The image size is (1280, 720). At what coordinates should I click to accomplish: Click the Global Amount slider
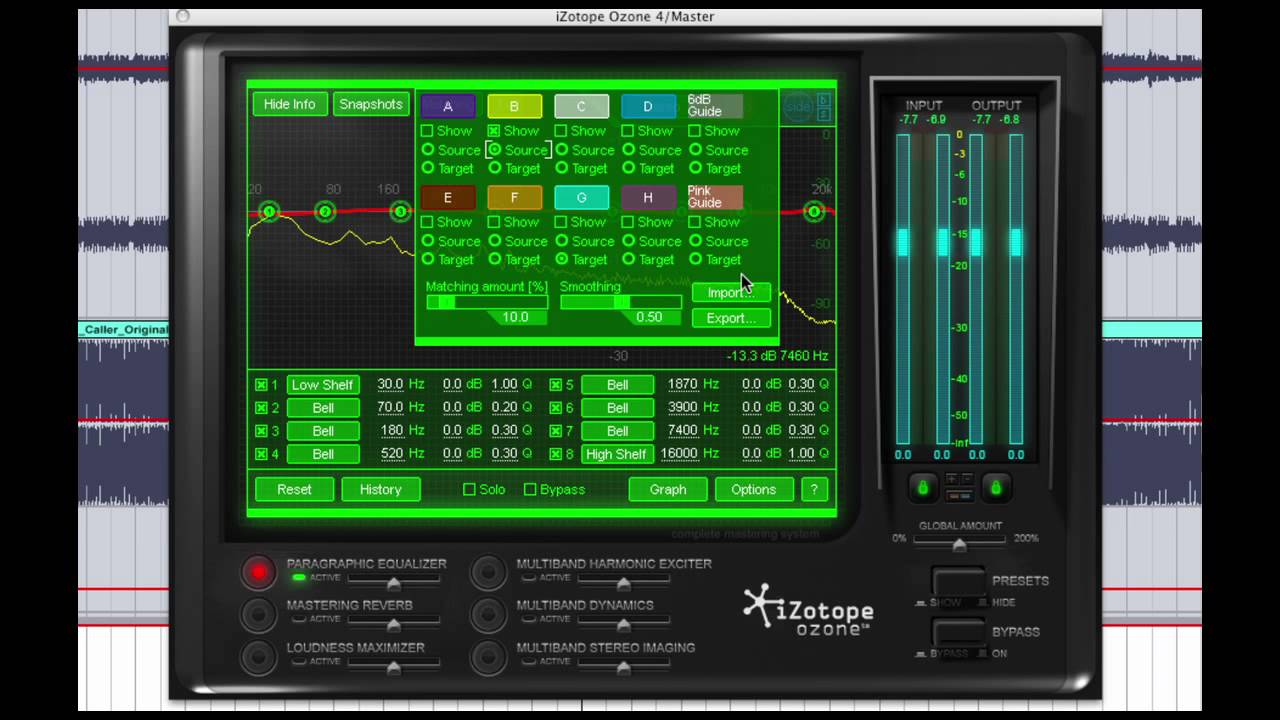pos(959,542)
